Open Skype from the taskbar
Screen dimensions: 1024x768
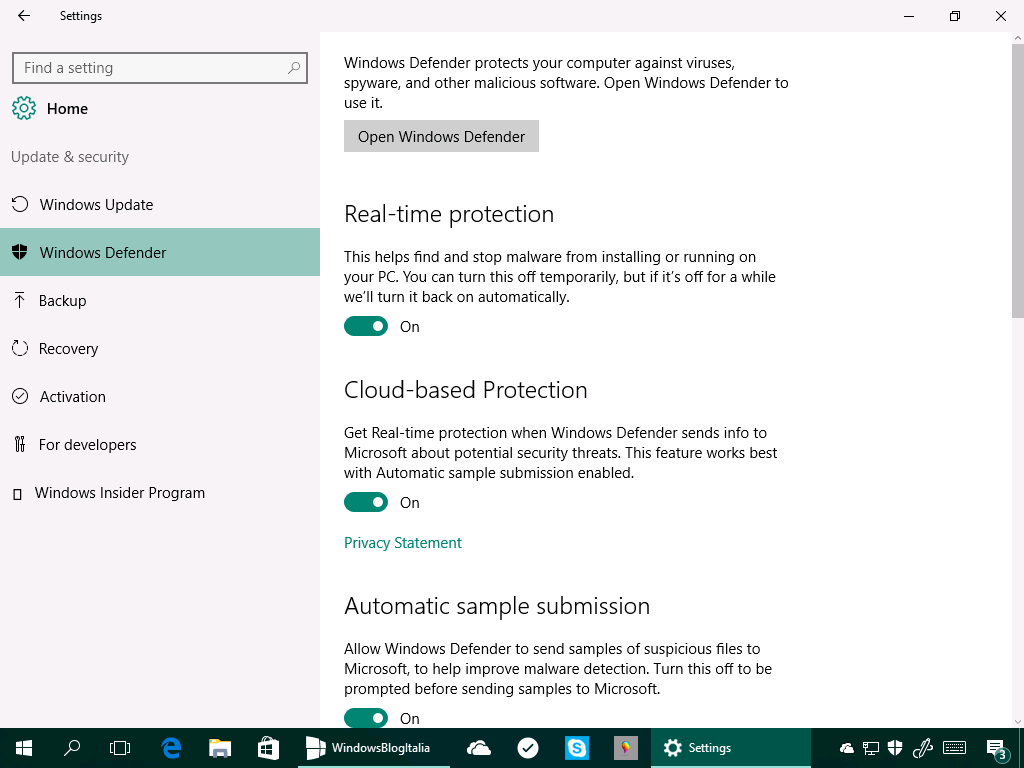tap(577, 748)
